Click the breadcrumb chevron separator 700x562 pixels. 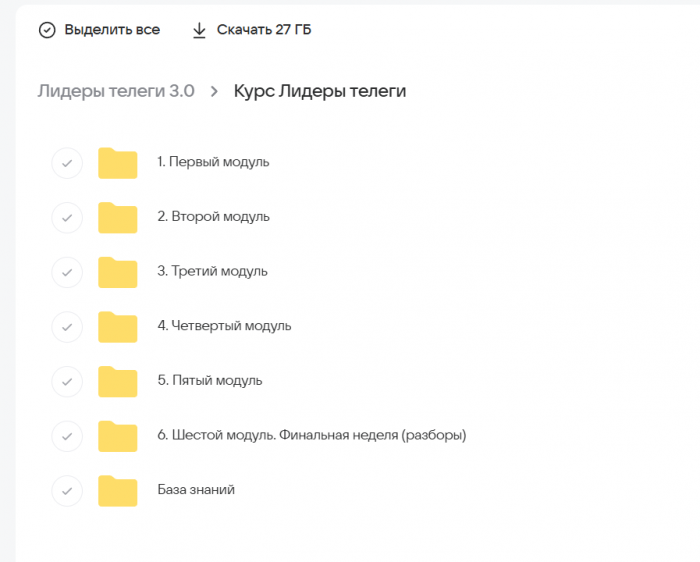214,92
